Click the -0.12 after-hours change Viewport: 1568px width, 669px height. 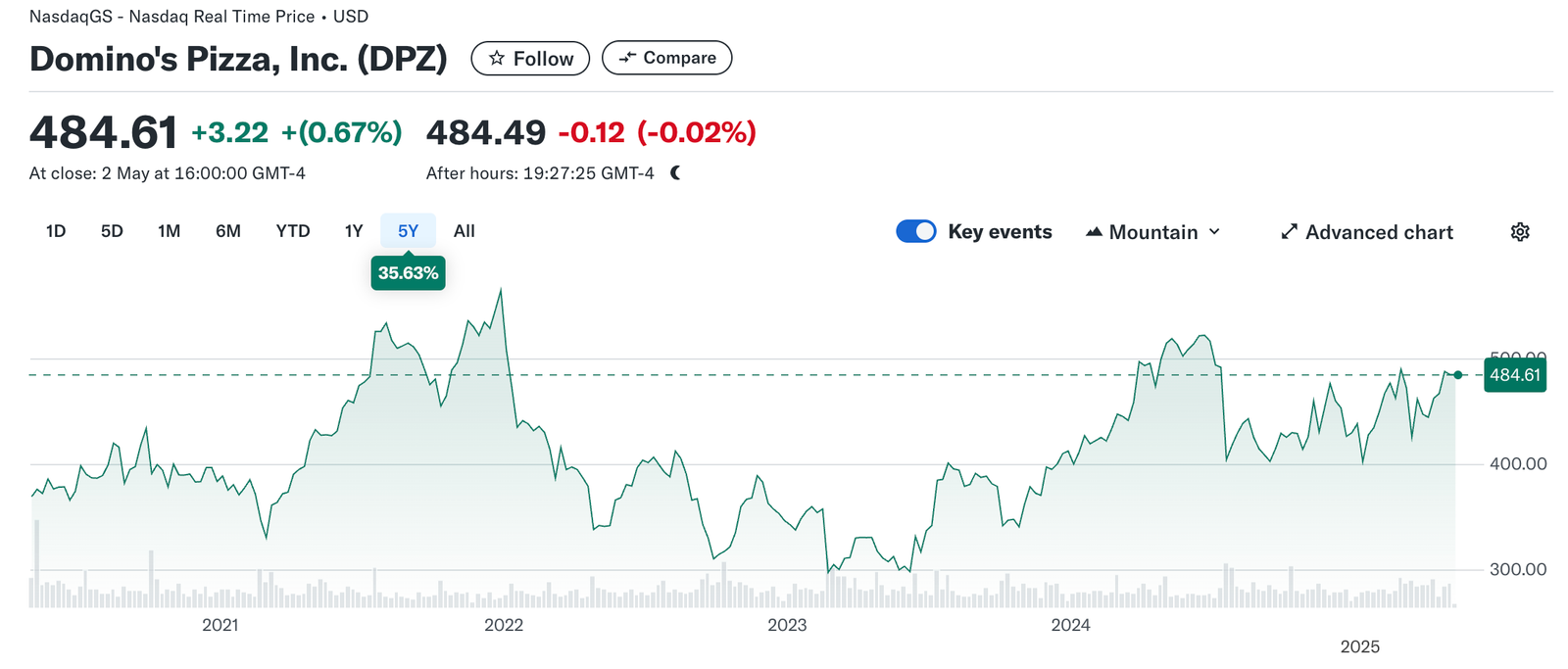(591, 132)
